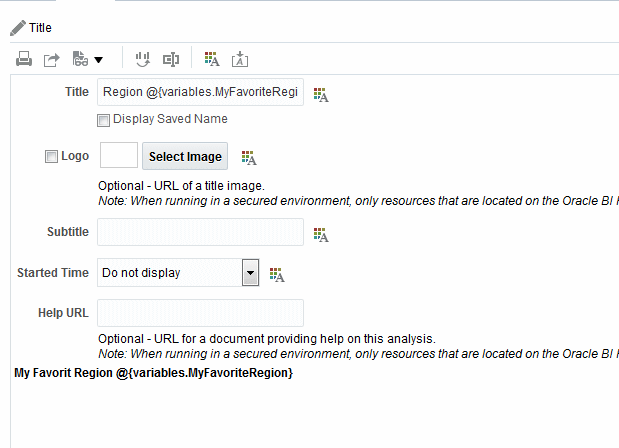This screenshot has height=448, width=619.
Task: Click the format container icon in toolbar
Action: coord(212,59)
